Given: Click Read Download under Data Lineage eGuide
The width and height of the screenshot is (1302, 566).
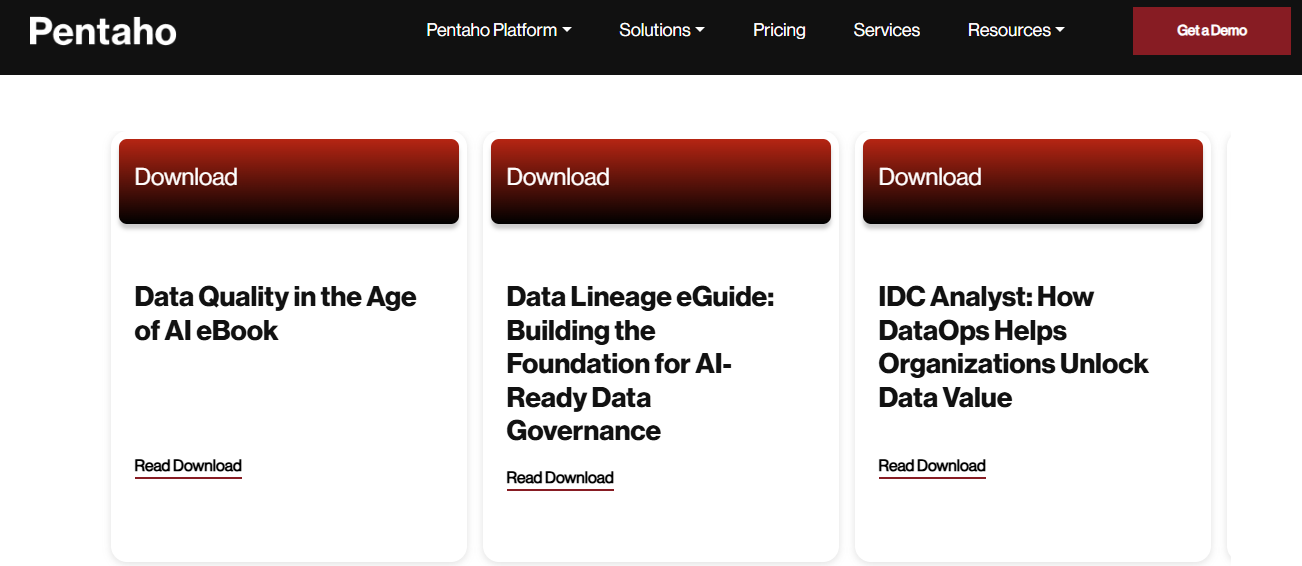Looking at the screenshot, I should tap(560, 478).
